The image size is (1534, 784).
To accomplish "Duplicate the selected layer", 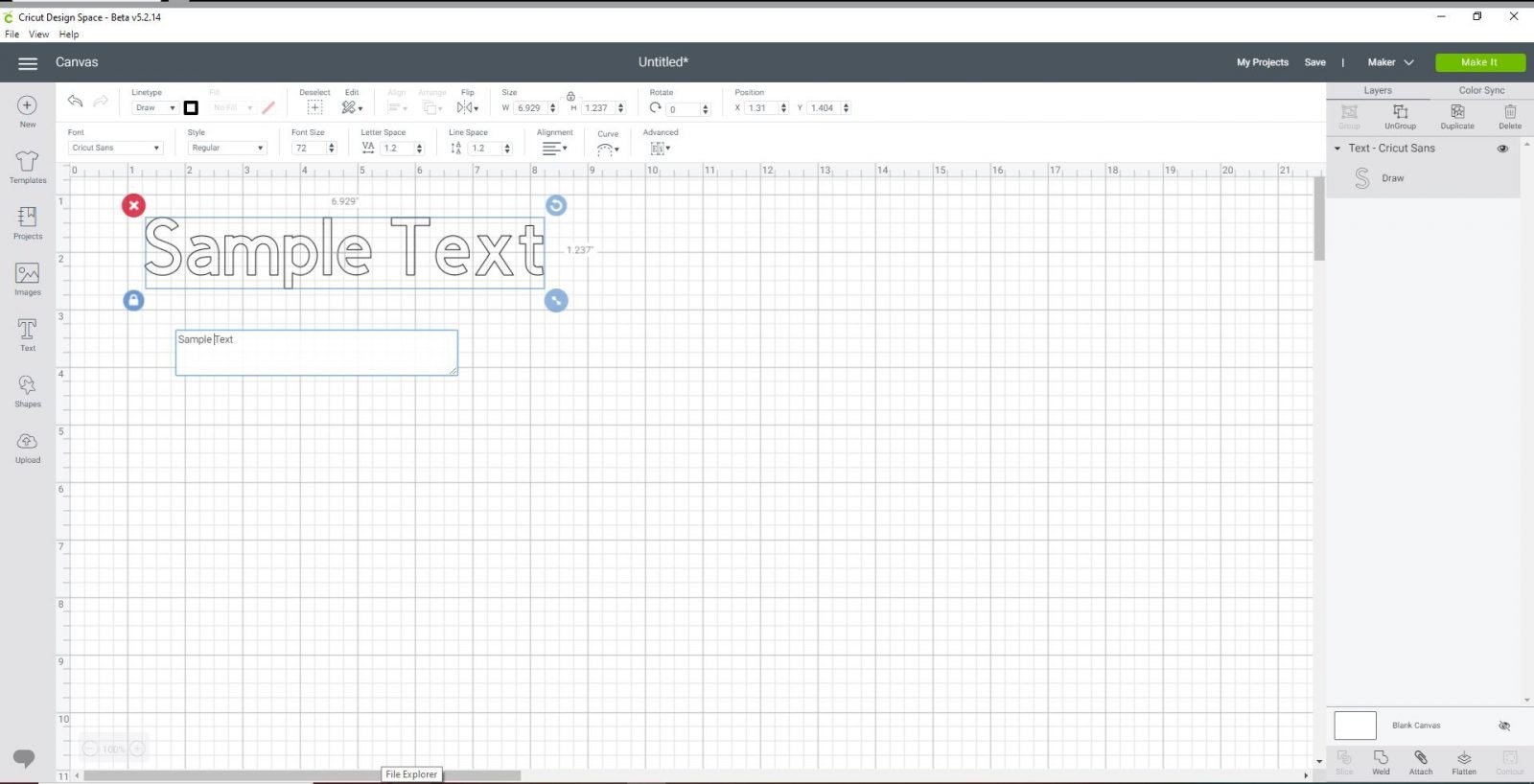I will pyautogui.click(x=1456, y=116).
